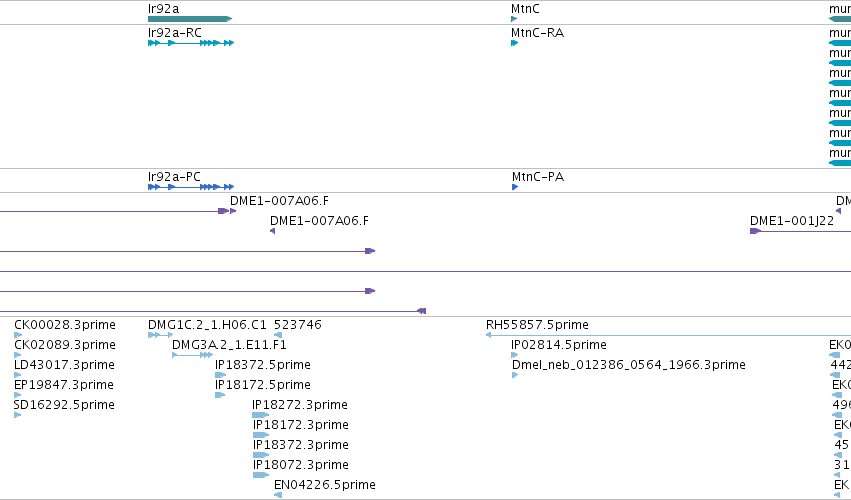Click the bar glyph under IP18072.3prime
The width and height of the screenshot is (851, 500).
pyautogui.click(x=261, y=476)
